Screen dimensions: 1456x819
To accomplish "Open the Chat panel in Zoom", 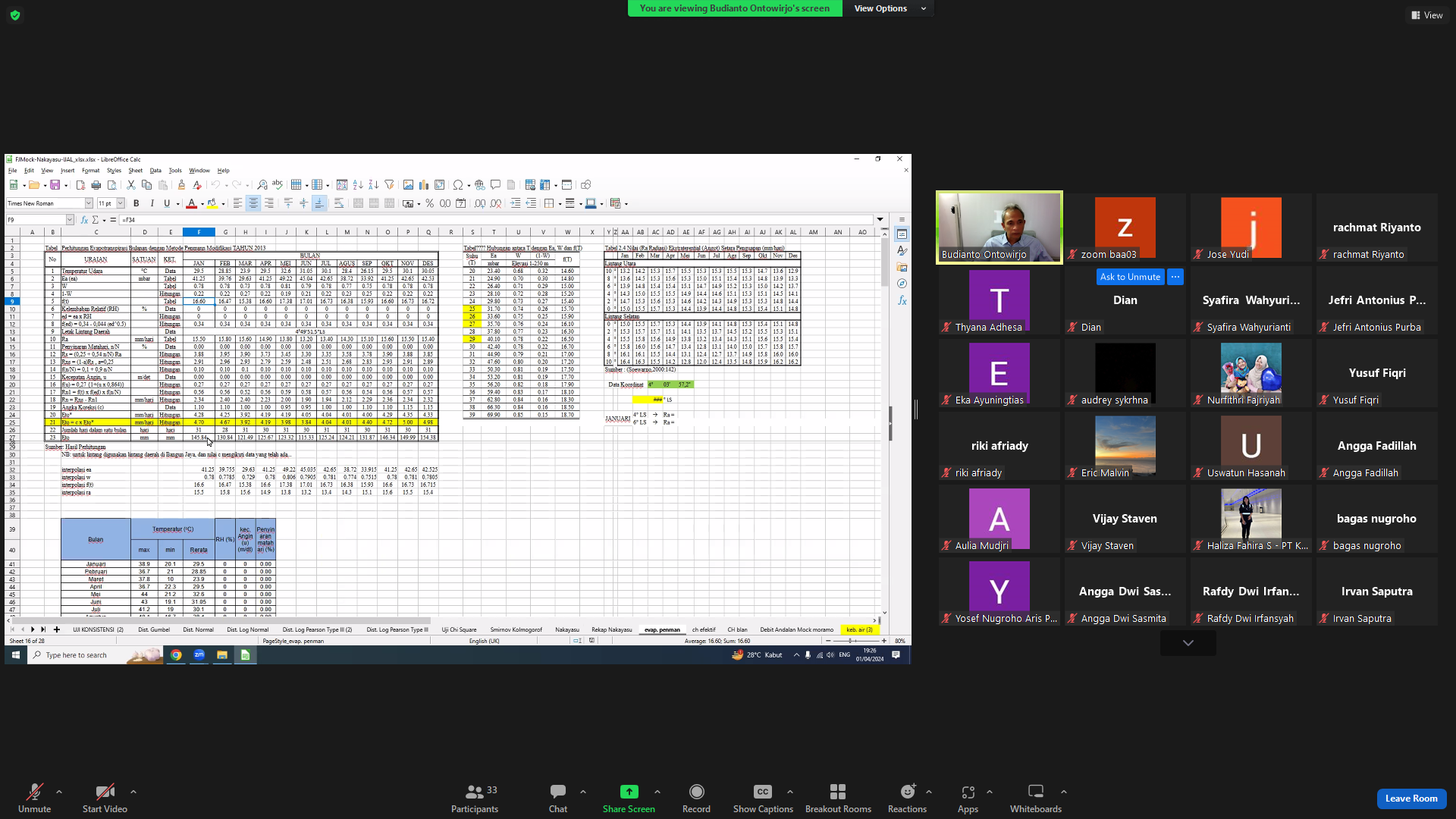I will coord(558,799).
